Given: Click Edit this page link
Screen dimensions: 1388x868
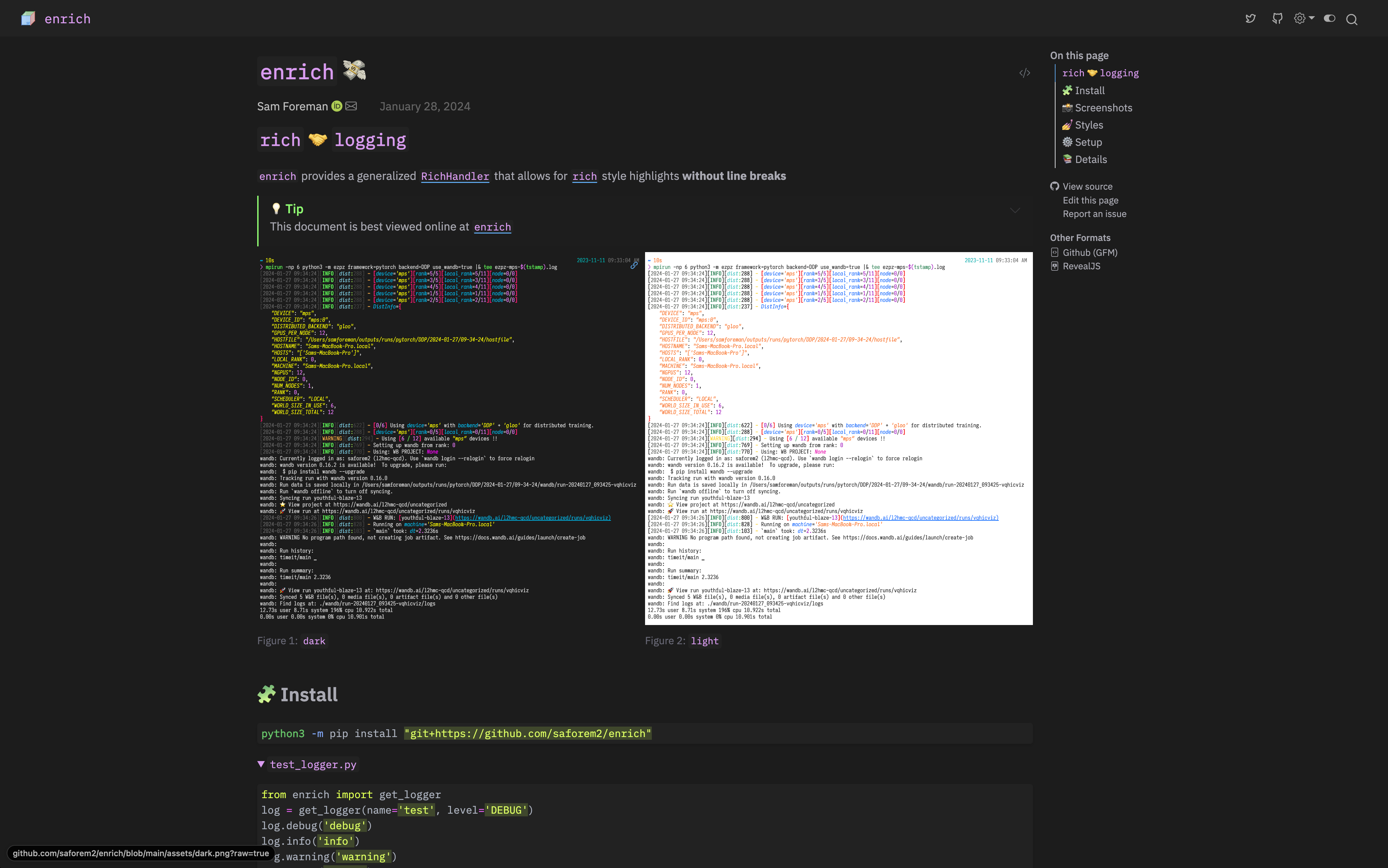Looking at the screenshot, I should click(x=1090, y=200).
